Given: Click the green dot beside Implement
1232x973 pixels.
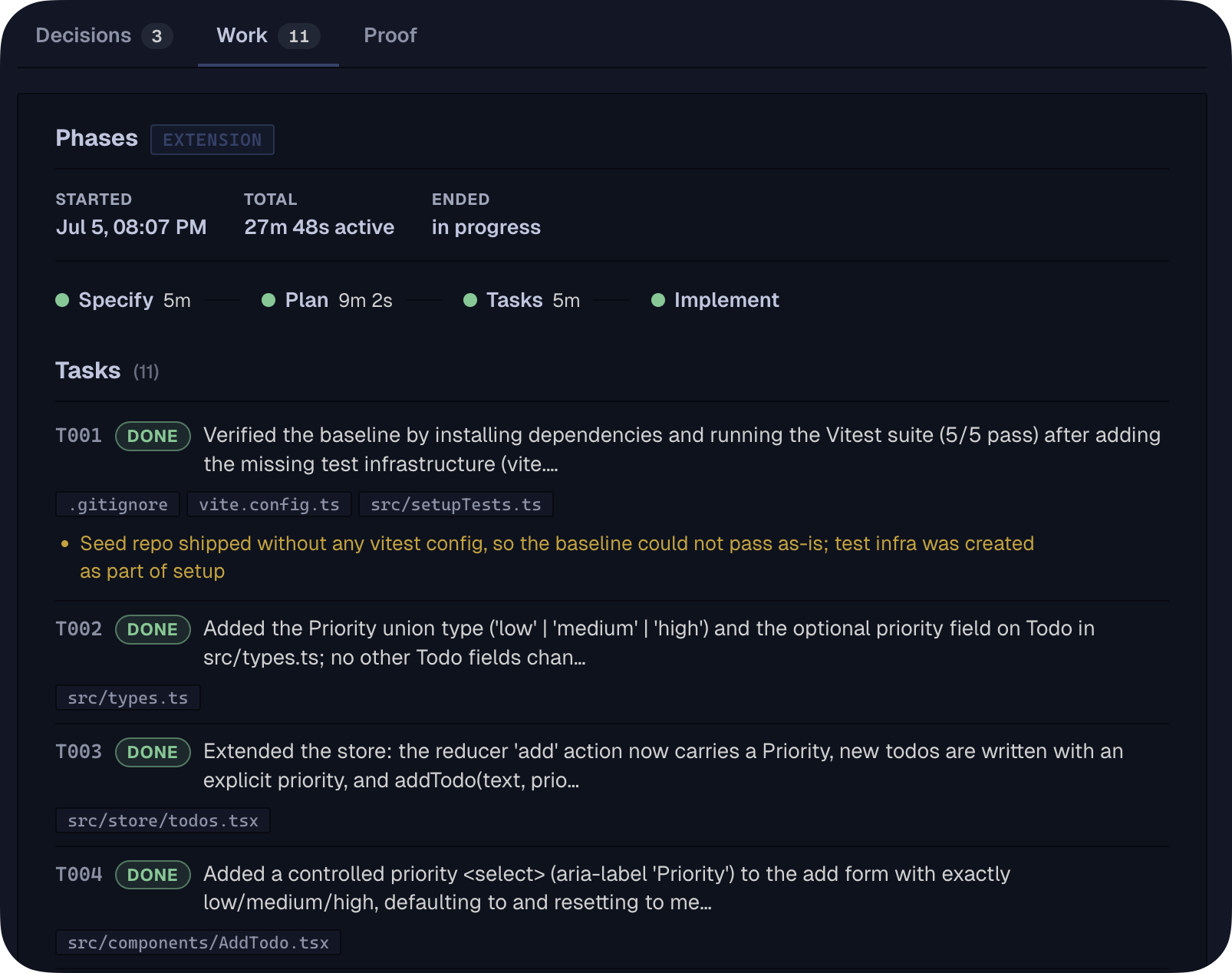Looking at the screenshot, I should click(x=658, y=300).
